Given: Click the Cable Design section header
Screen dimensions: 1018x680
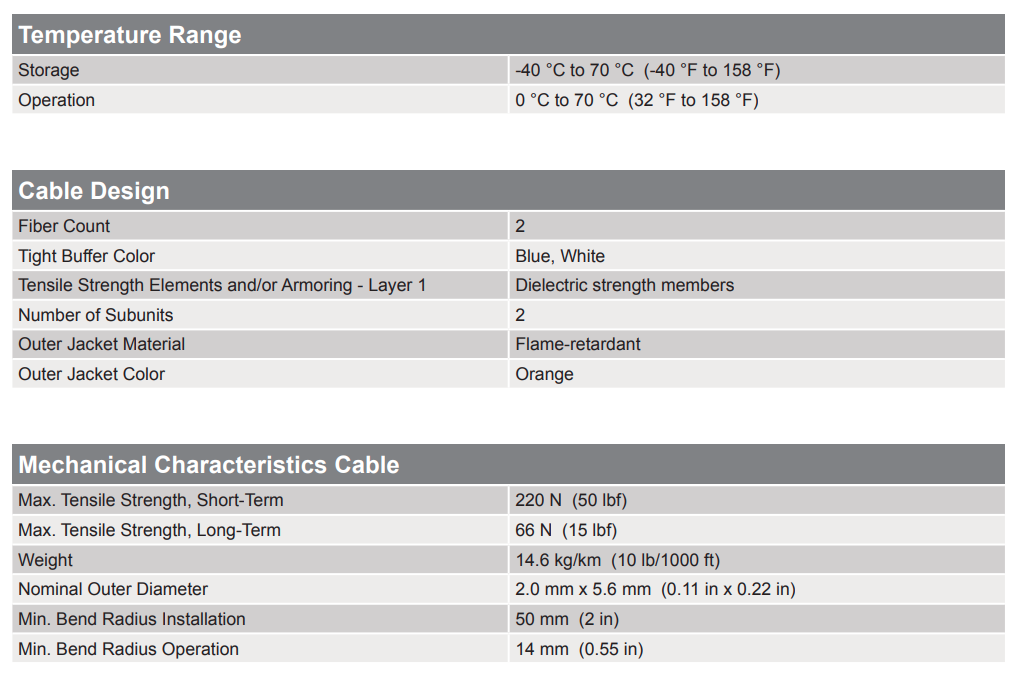Looking at the screenshot, I should point(94,191).
